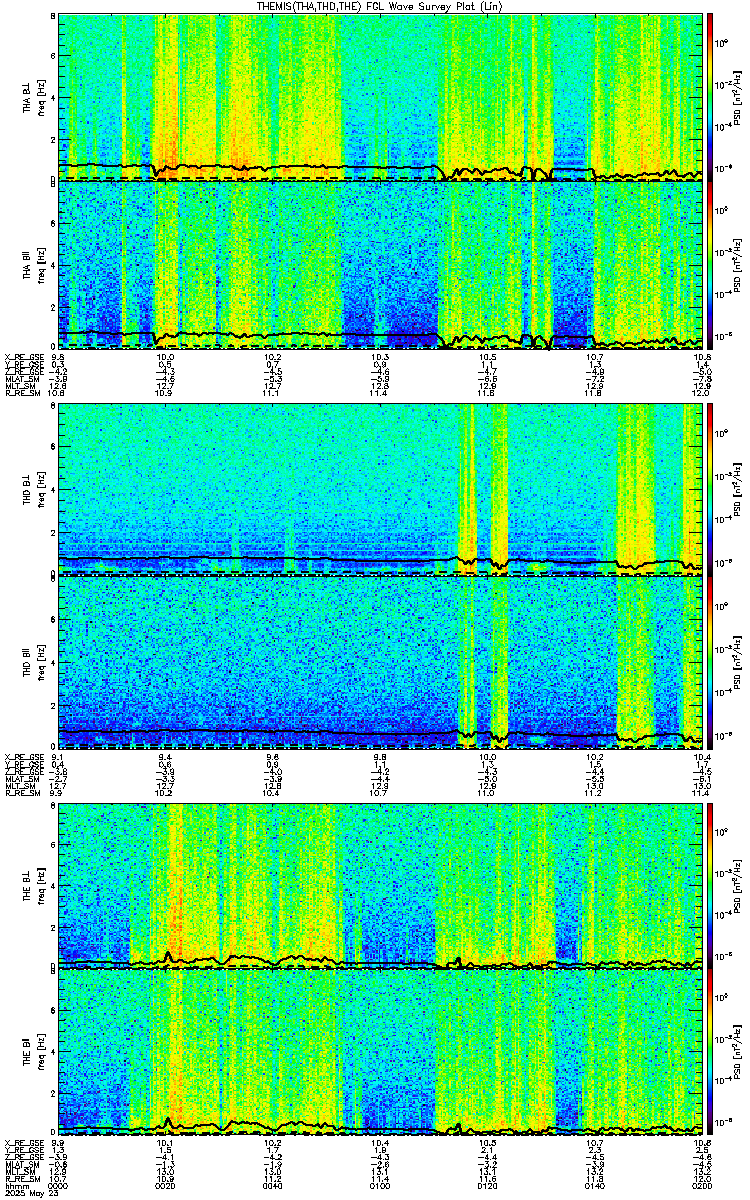The height and width of the screenshot is (1200, 750).
Task: Select the THE BII spectrogram panel
Action: pos(380,1053)
